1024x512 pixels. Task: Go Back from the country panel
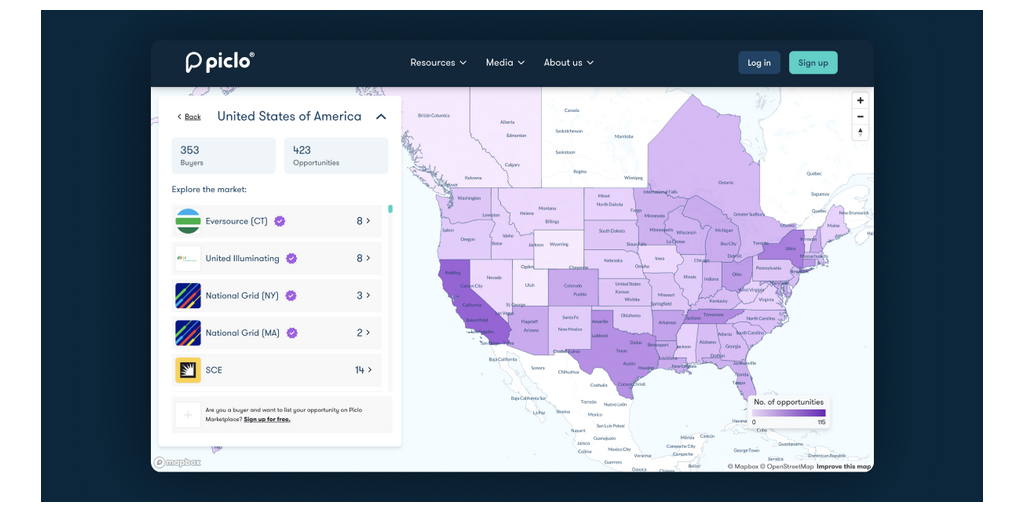189,117
